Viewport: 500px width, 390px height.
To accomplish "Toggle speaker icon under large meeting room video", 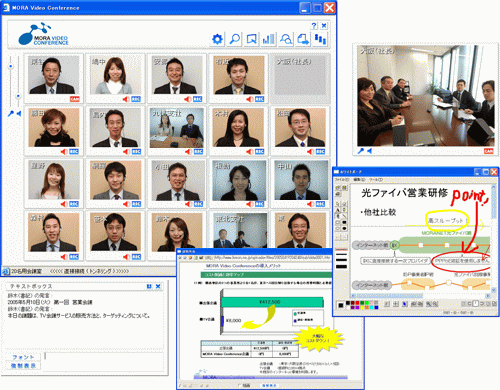I will pyautogui.click(x=370, y=151).
